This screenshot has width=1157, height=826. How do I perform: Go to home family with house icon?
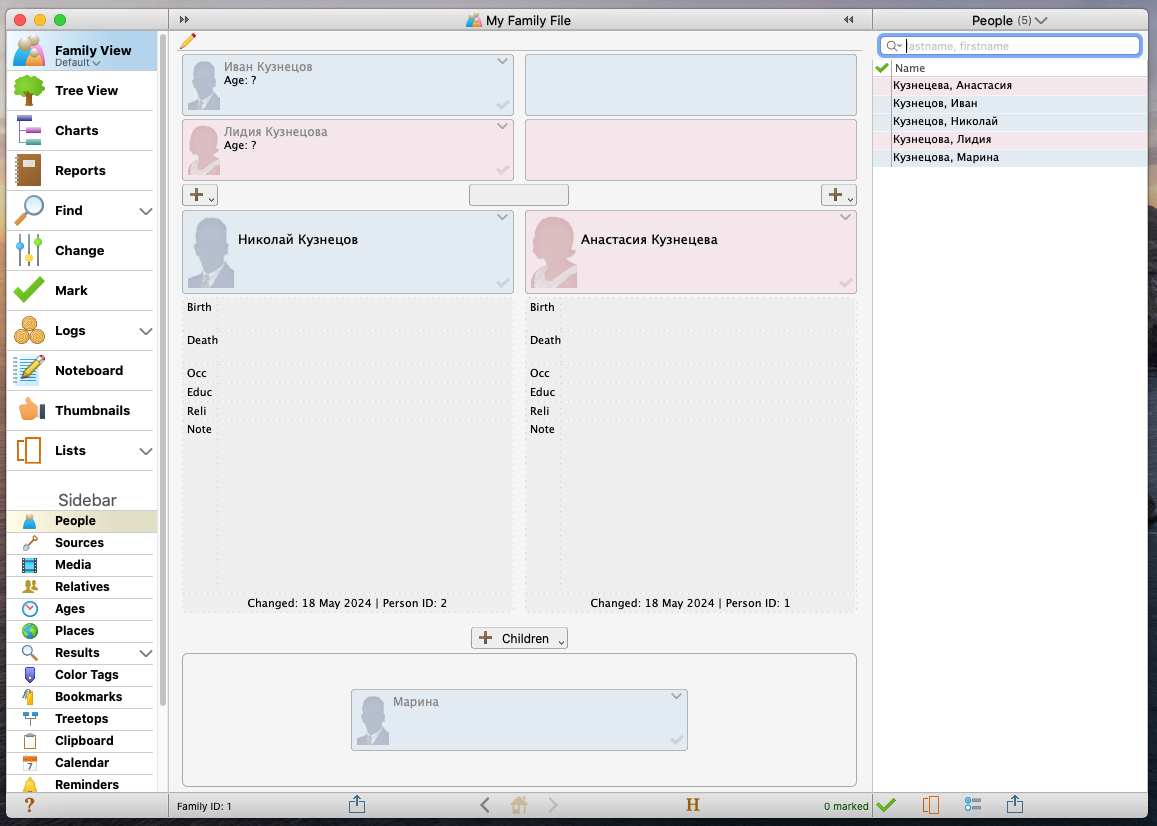[518, 805]
